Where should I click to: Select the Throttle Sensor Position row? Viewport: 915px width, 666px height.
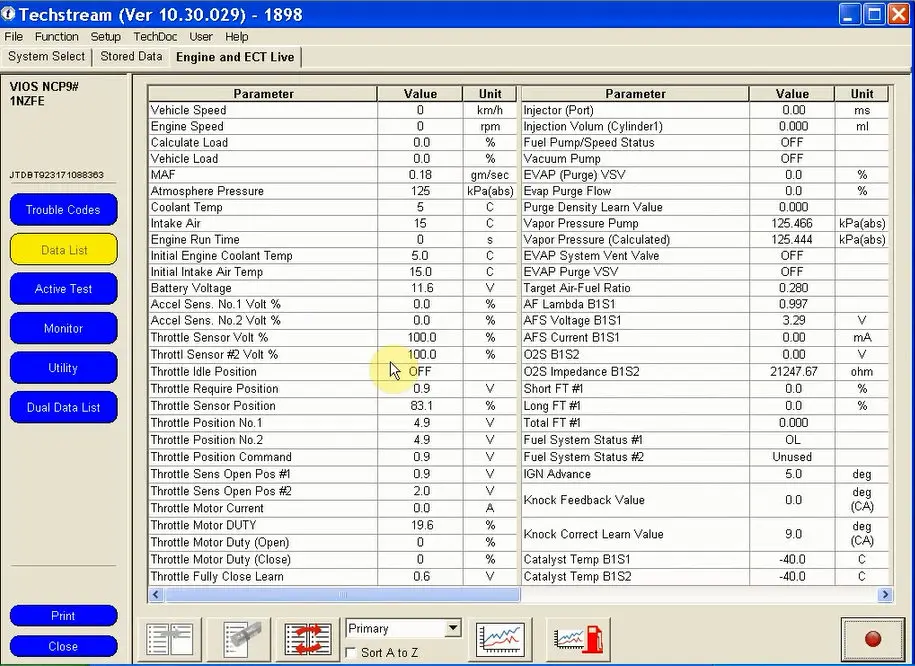click(x=333, y=406)
